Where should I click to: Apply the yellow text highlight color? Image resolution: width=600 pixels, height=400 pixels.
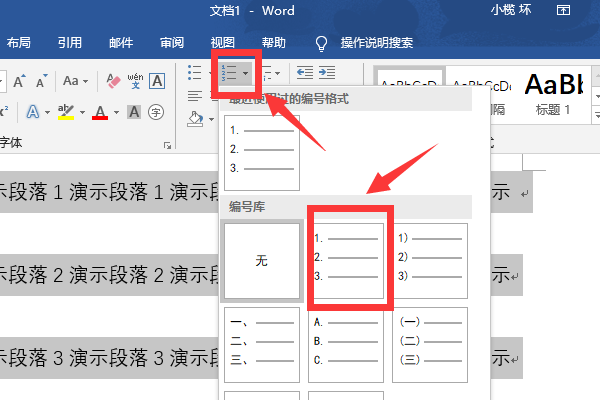tap(66, 112)
